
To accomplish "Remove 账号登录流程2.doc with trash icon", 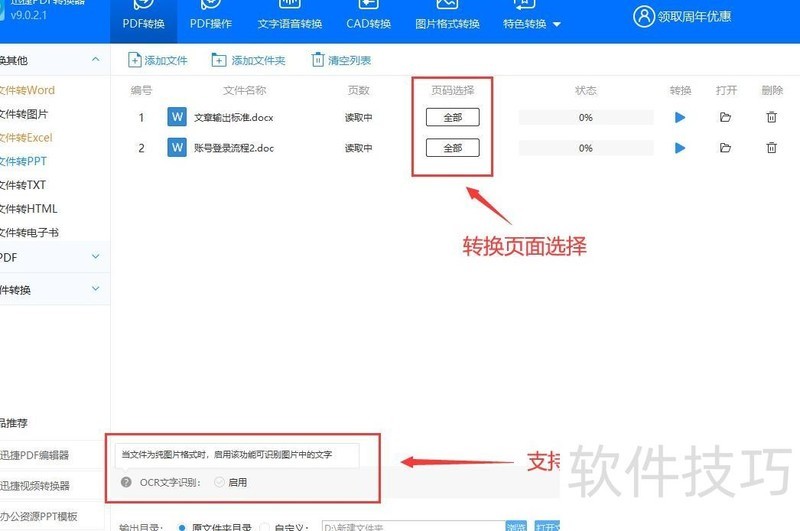I will (771, 148).
